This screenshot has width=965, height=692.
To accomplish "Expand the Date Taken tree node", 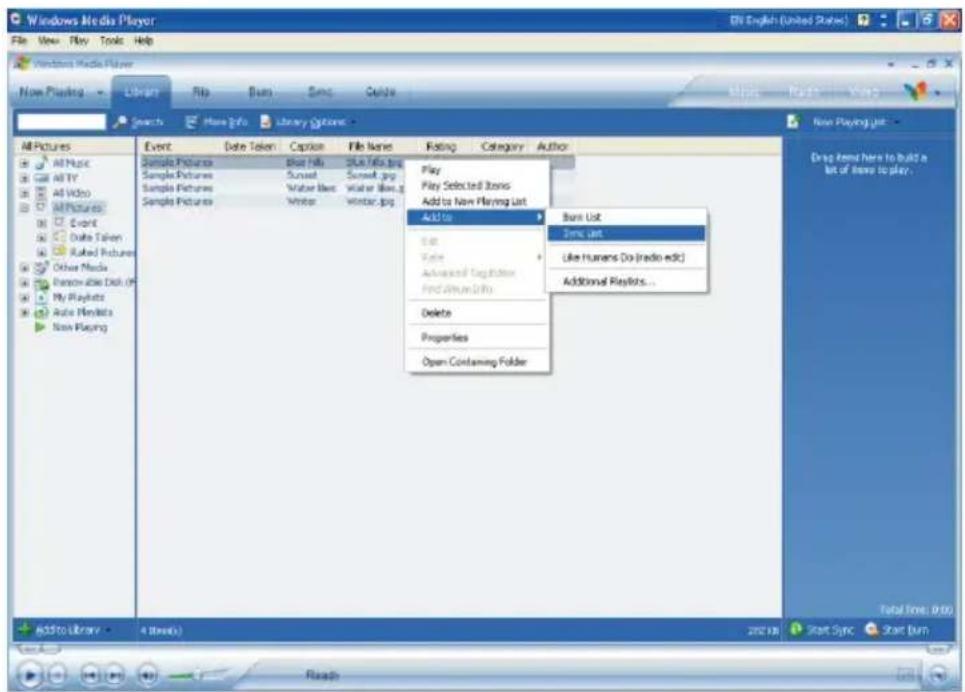I will coord(42,238).
